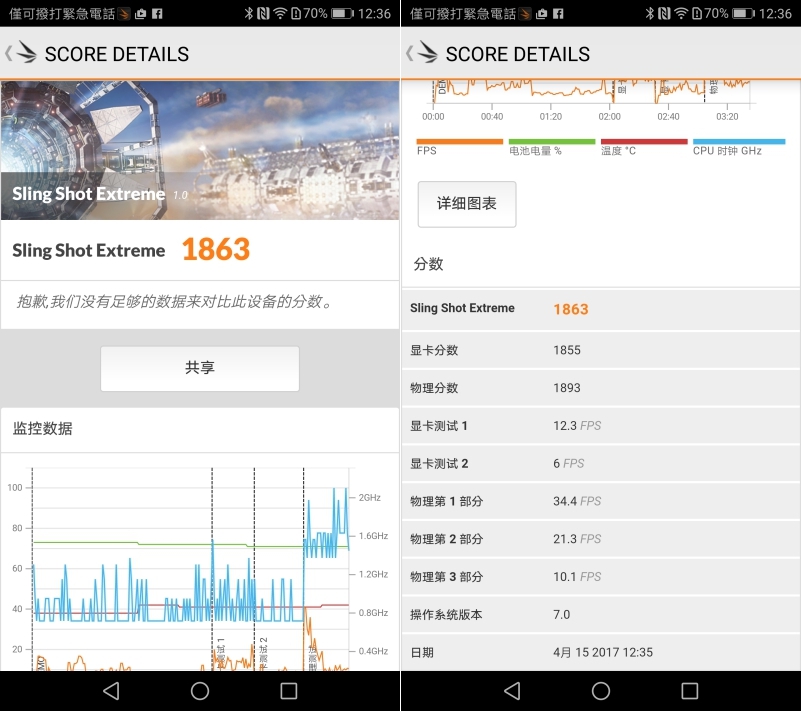Image resolution: width=801 pixels, height=711 pixels.
Task: Tap Wi-Fi status icon on right screen
Action: pos(681,13)
